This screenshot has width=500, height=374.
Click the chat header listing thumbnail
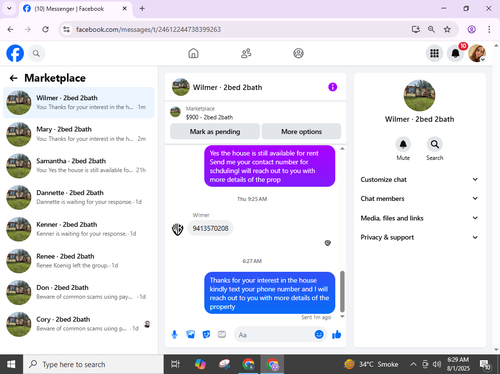click(181, 87)
